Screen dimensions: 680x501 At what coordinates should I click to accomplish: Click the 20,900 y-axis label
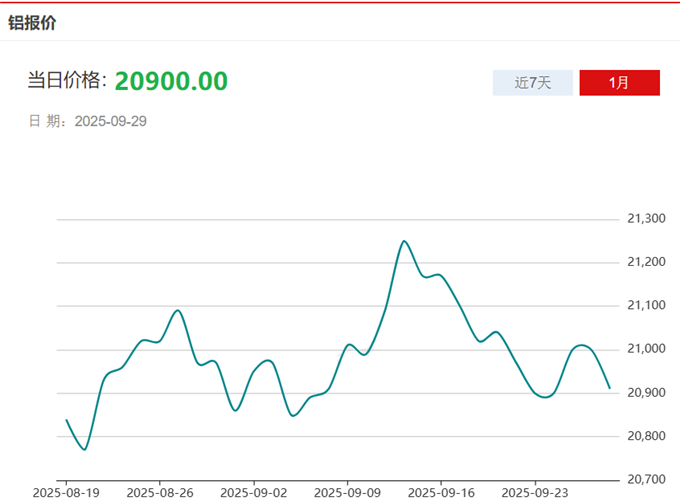tap(645, 392)
